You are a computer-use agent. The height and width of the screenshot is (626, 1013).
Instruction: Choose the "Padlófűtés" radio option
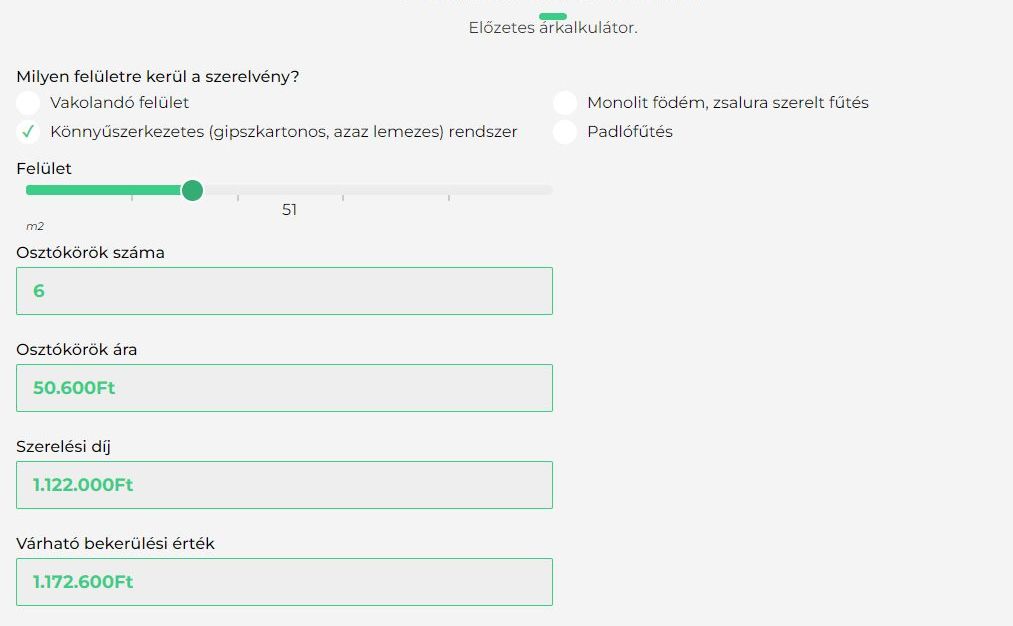565,132
